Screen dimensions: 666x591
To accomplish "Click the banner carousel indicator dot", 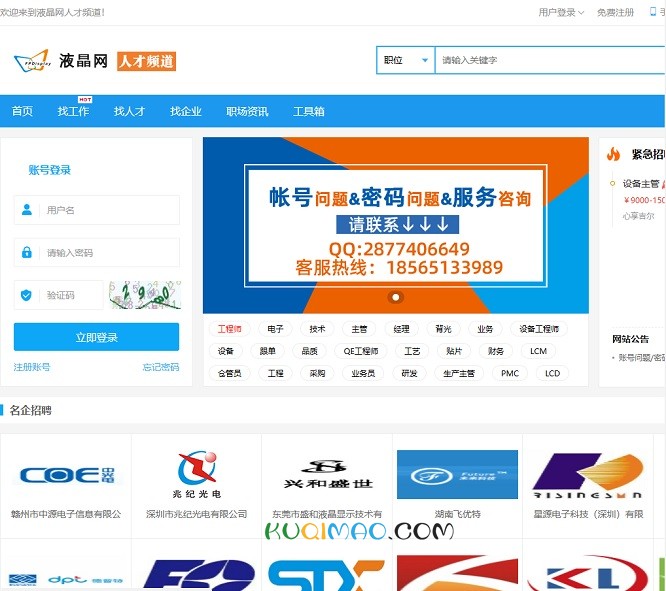I will [x=395, y=297].
